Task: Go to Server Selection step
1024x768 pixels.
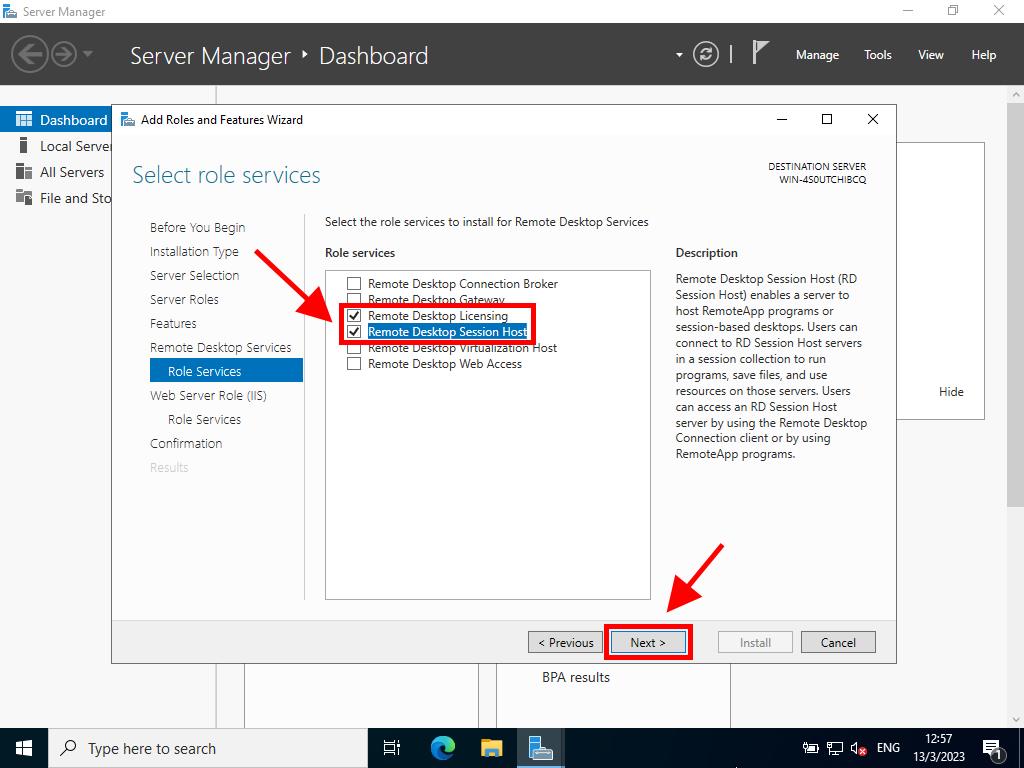Action: tap(195, 276)
